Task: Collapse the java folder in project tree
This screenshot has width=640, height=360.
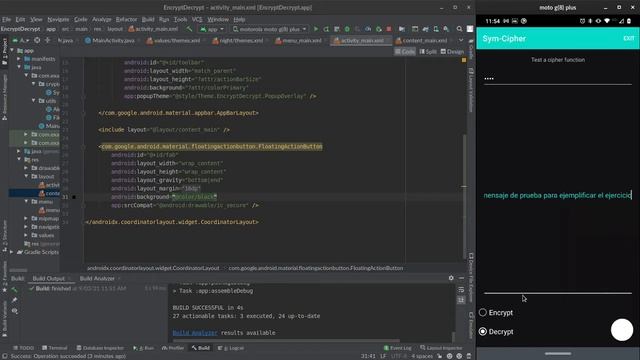Action: [x=19, y=67]
